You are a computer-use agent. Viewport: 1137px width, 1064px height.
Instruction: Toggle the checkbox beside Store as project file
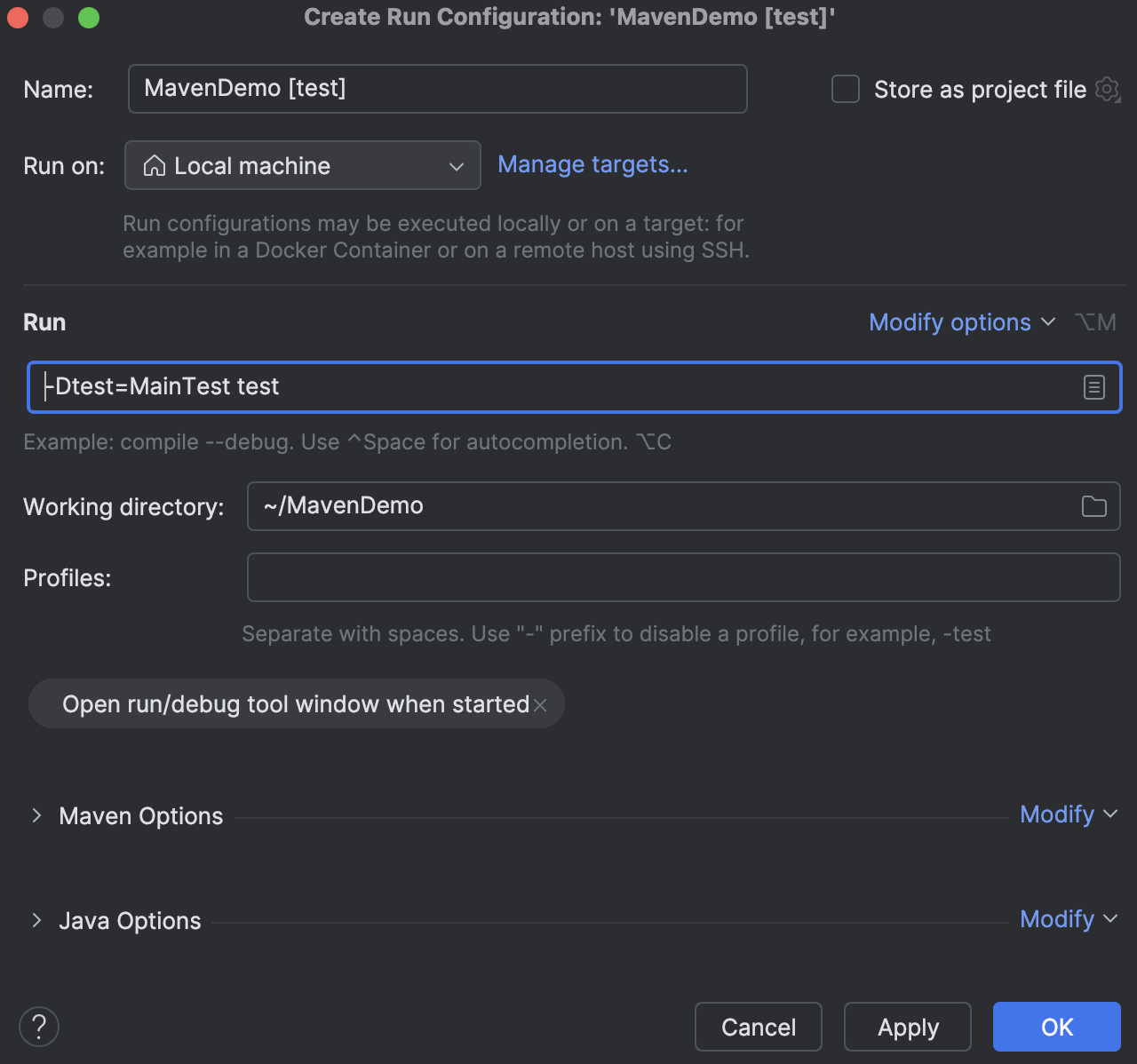tap(845, 89)
